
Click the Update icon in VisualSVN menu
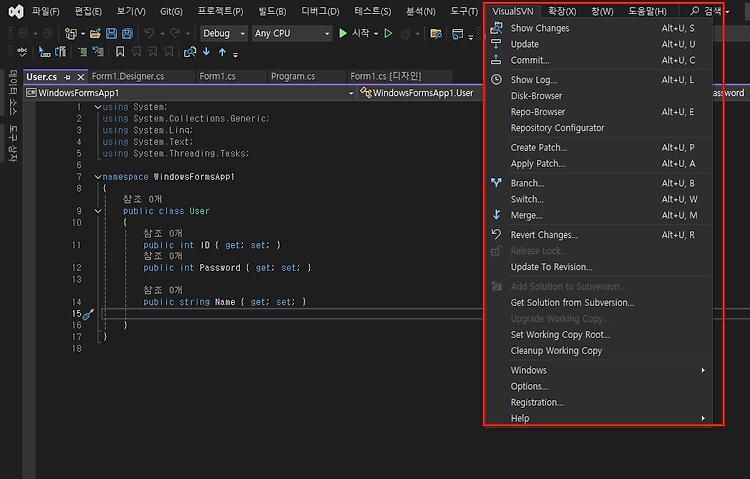496,44
